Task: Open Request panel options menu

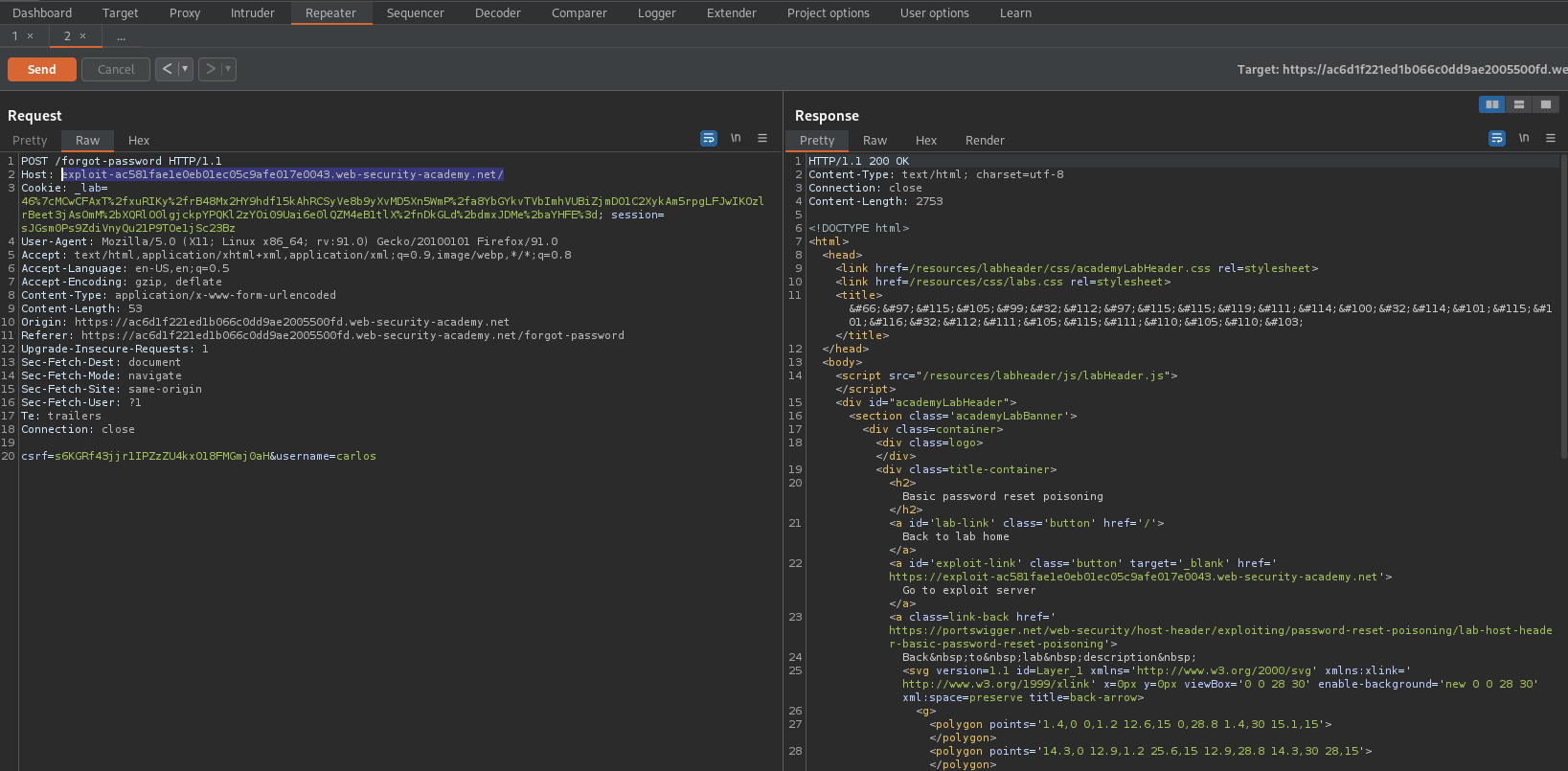Action: (x=762, y=138)
